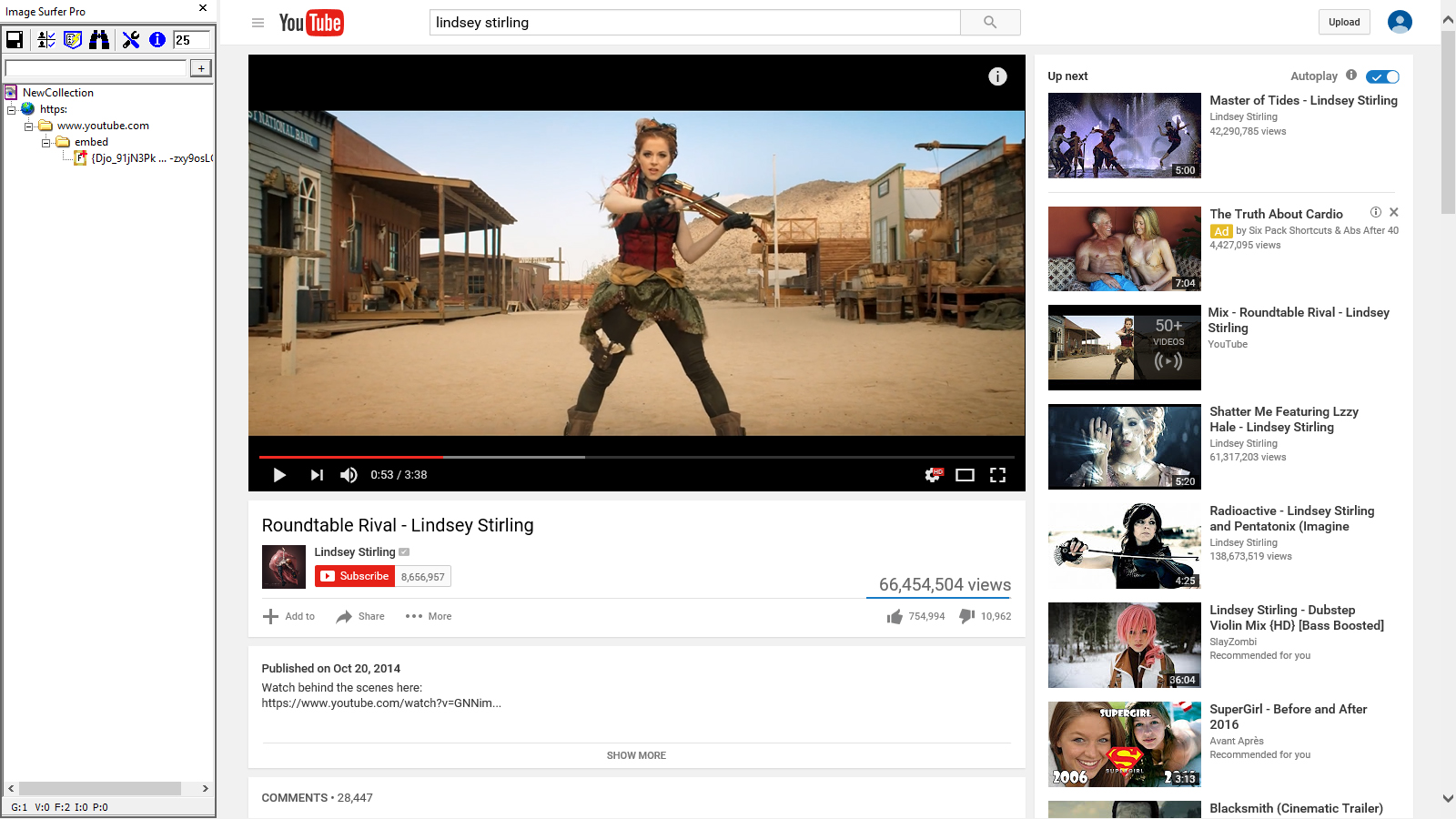
Task: Show the video info cards icon
Action: [x=998, y=76]
